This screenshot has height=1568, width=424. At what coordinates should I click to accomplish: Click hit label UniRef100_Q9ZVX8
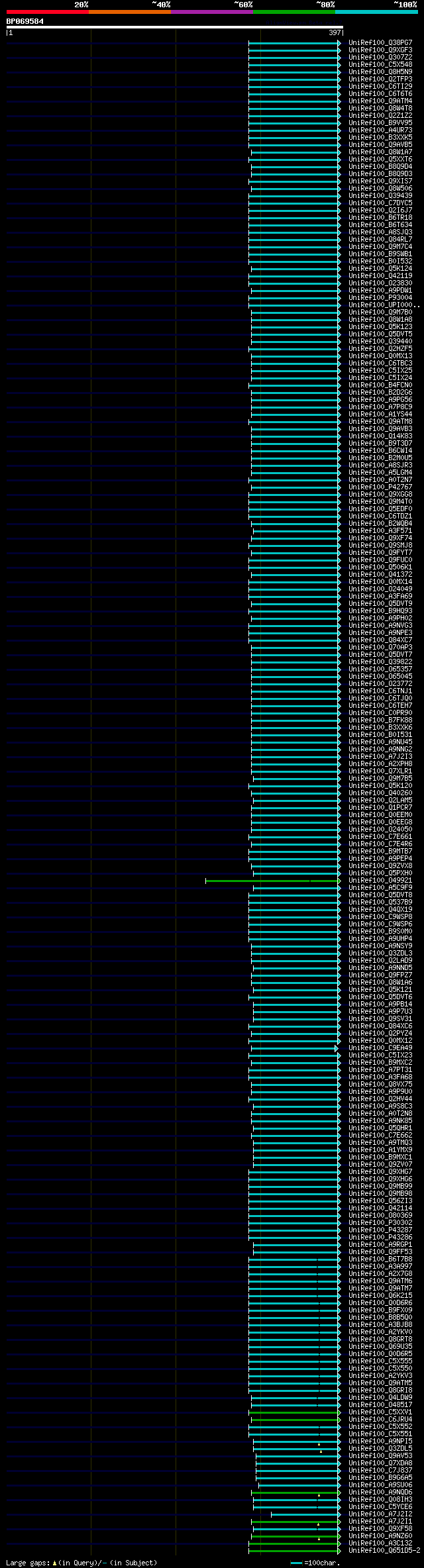pos(380,865)
